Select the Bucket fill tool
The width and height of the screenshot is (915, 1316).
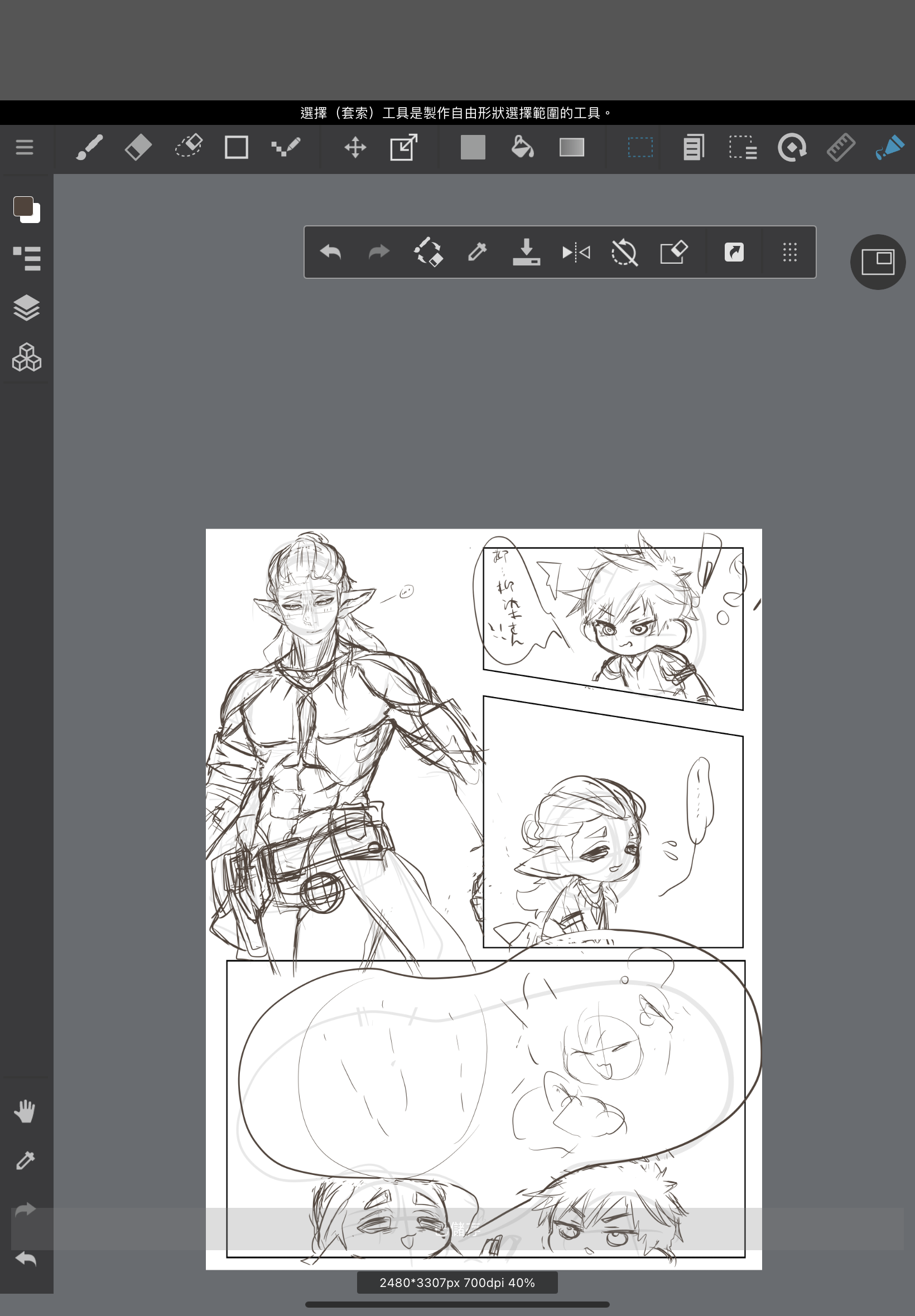522,147
